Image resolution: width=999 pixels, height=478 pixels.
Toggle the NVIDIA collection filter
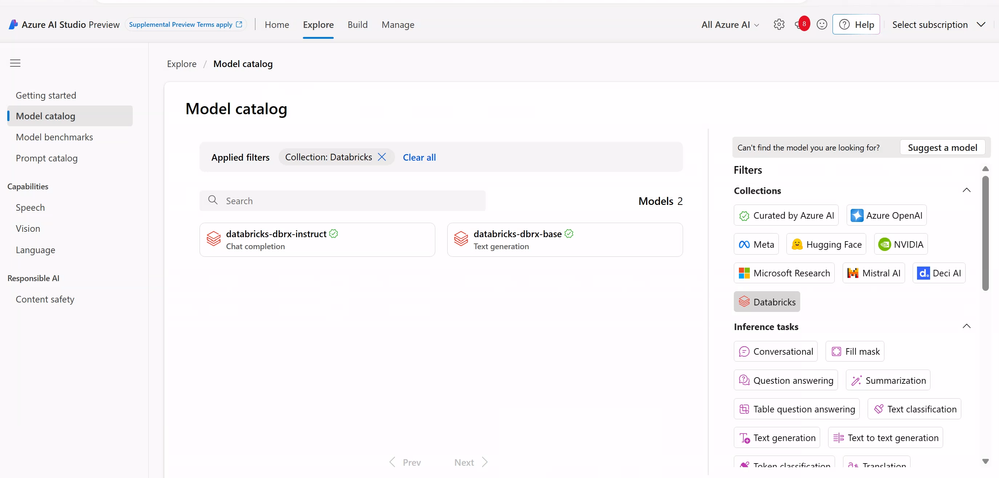pyautogui.click(x=901, y=245)
